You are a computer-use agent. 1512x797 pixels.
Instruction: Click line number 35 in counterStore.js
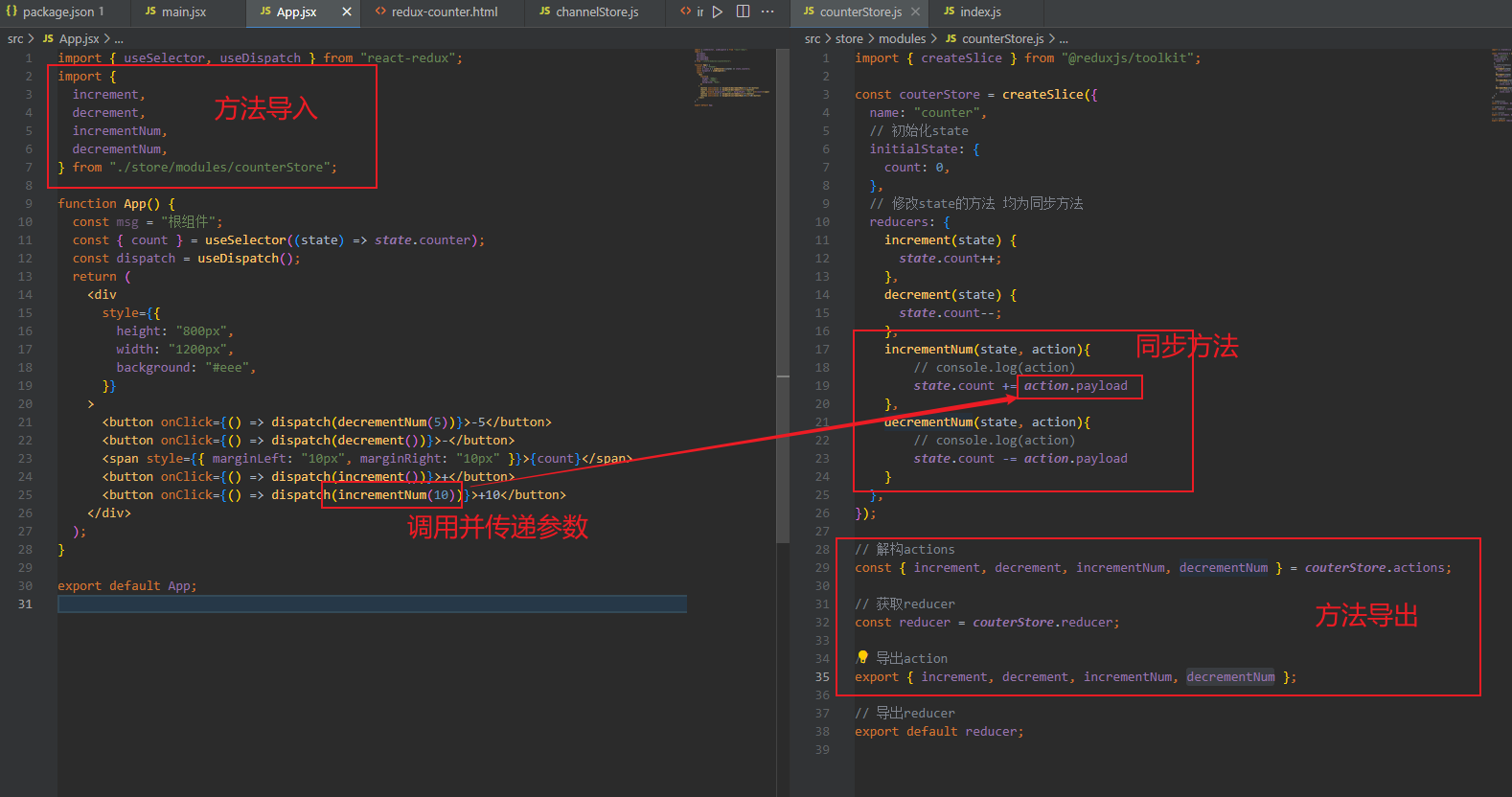coord(822,676)
